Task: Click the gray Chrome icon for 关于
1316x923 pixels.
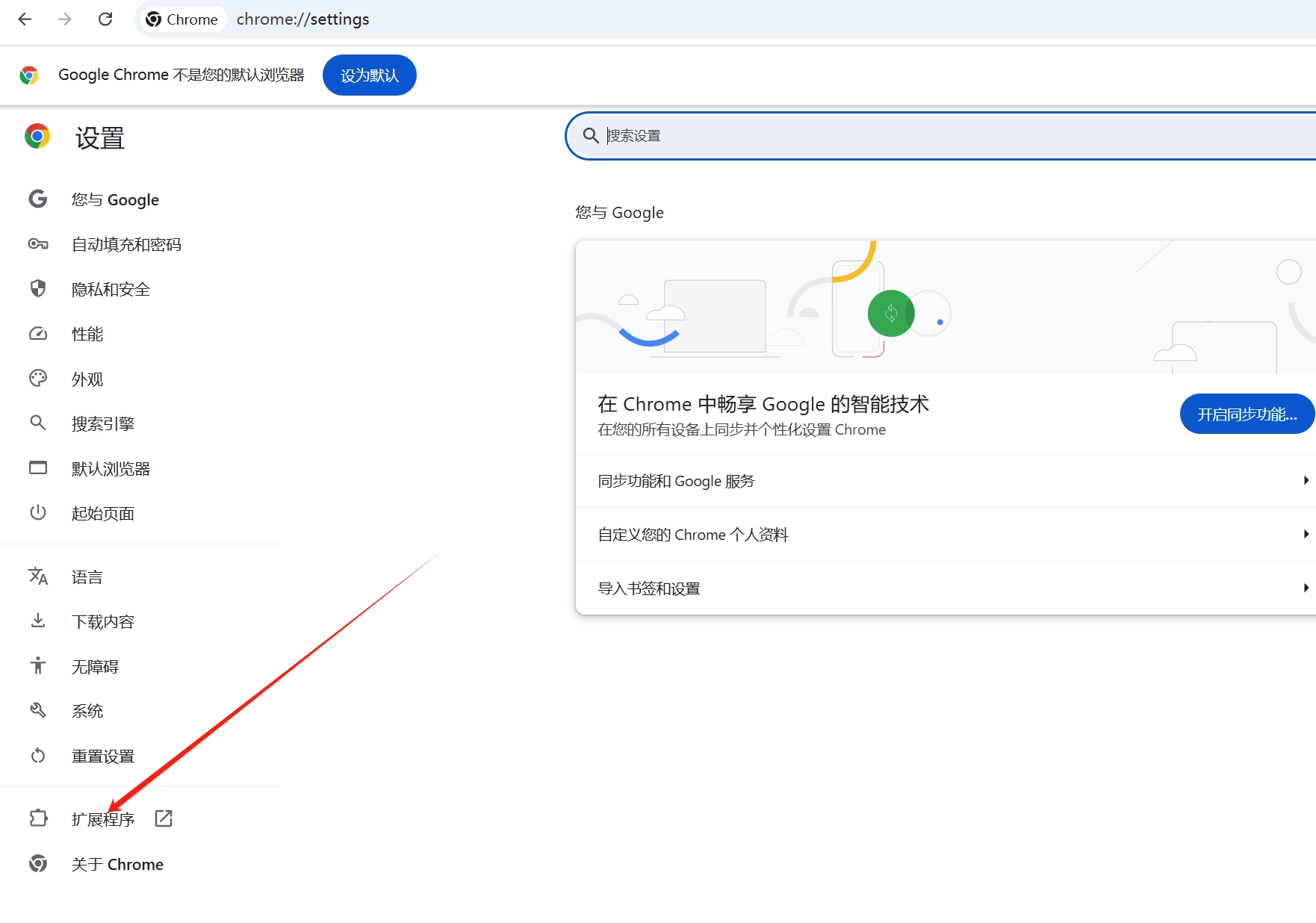Action: 38,863
